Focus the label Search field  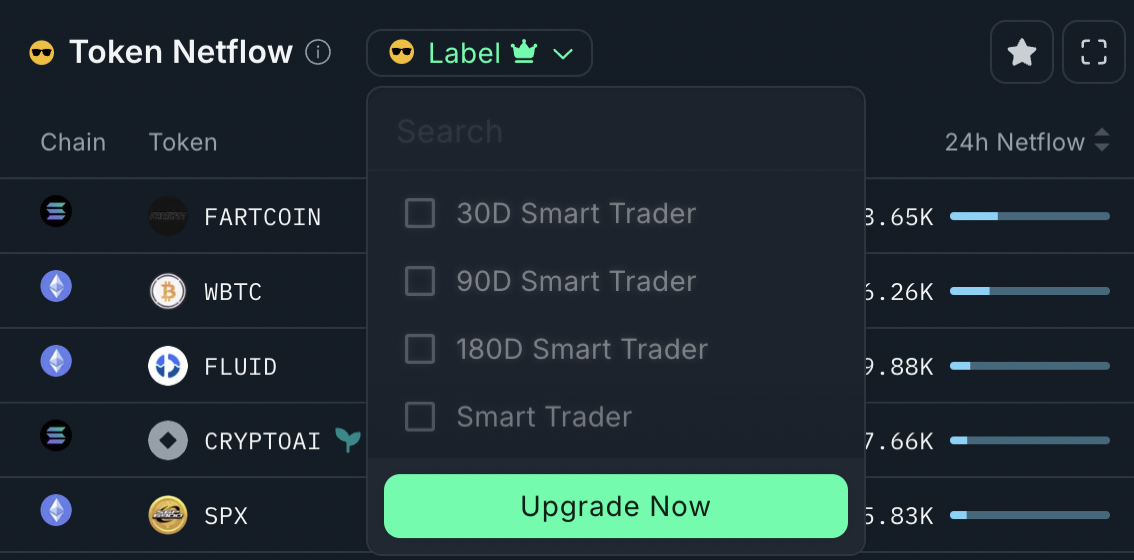615,132
